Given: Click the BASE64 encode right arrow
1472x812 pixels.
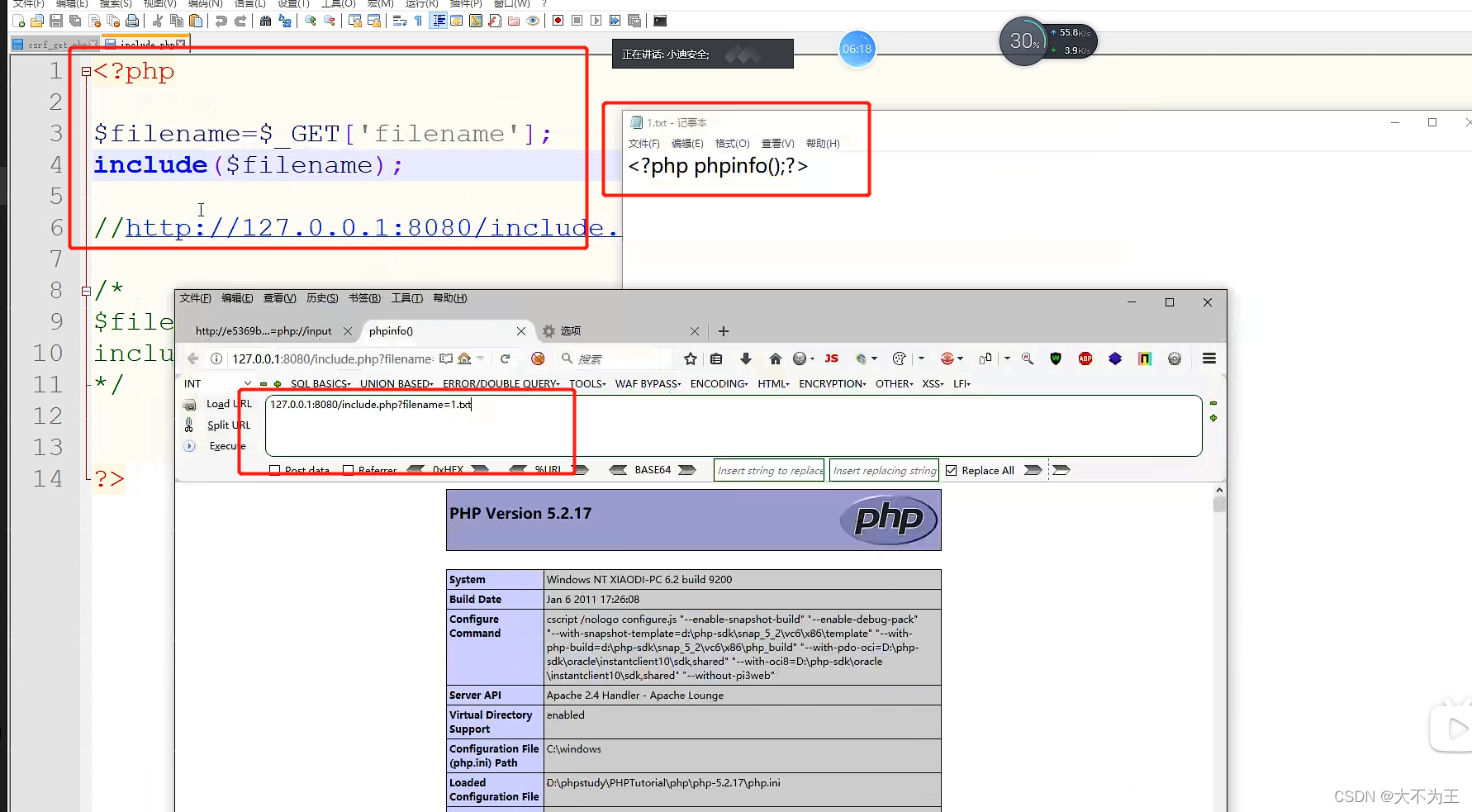Looking at the screenshot, I should 687,470.
